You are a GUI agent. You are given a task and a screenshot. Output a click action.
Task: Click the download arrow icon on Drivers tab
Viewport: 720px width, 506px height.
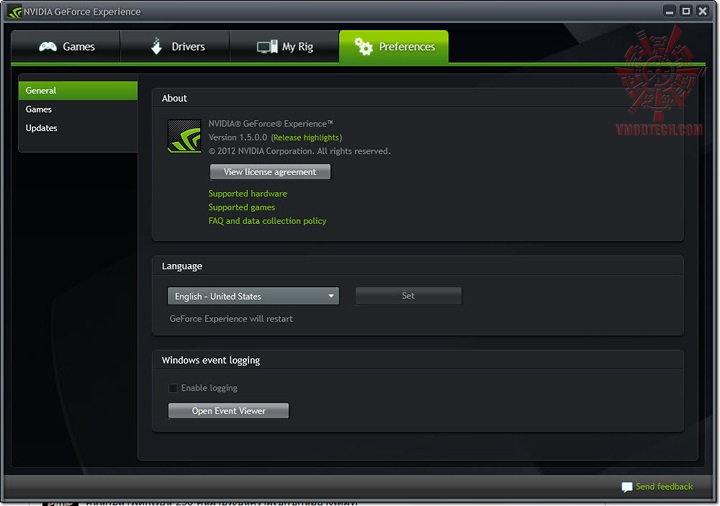157,46
